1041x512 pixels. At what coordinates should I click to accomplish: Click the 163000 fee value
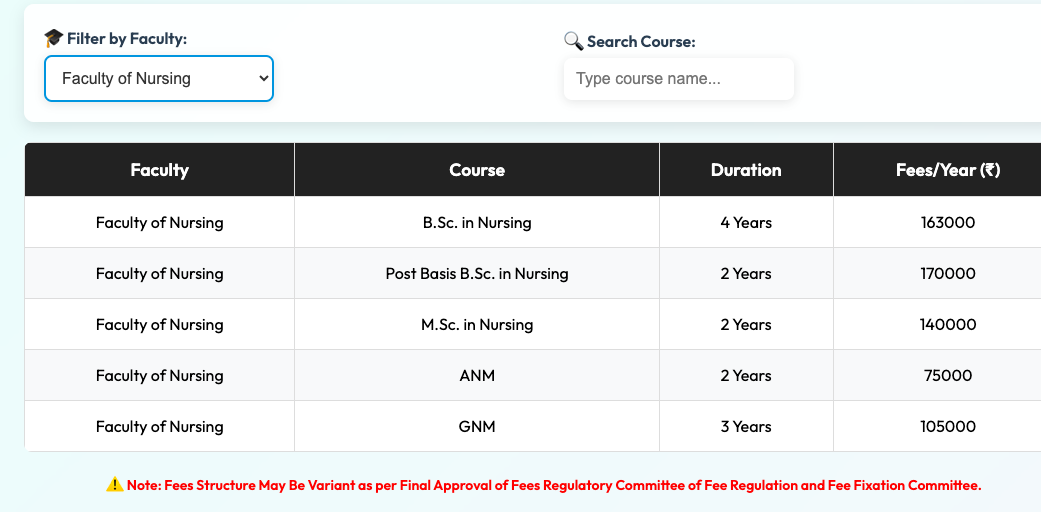tap(947, 223)
